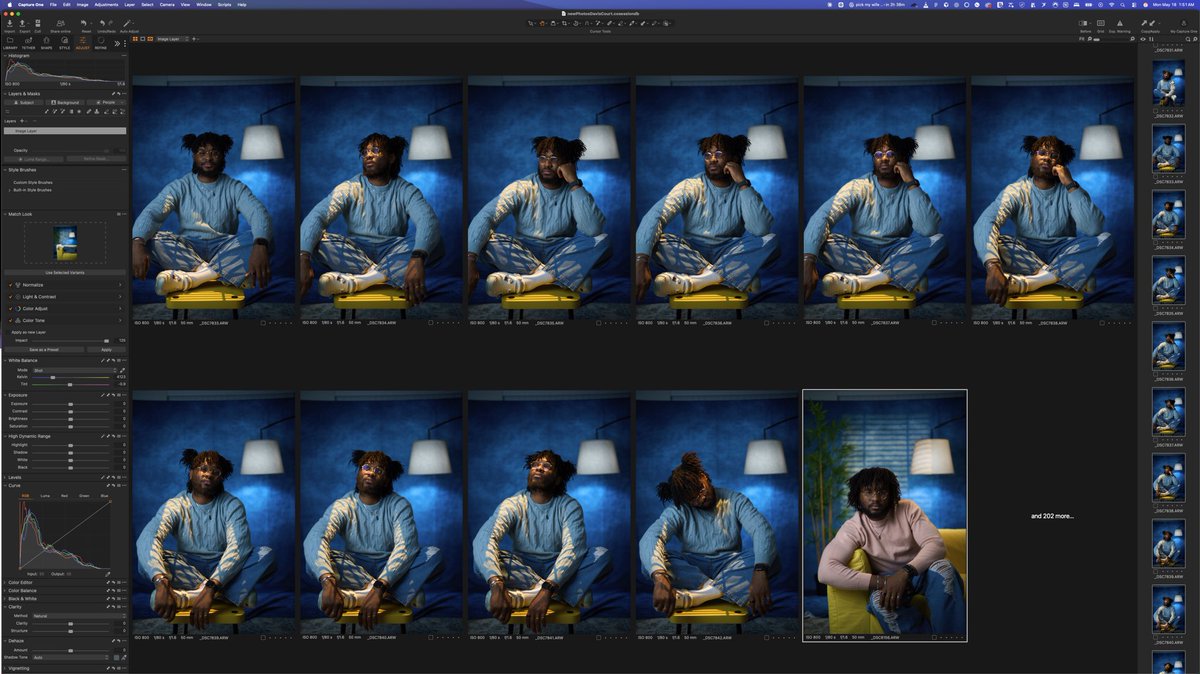Expand the Color Tone row chevron

click(x=120, y=320)
